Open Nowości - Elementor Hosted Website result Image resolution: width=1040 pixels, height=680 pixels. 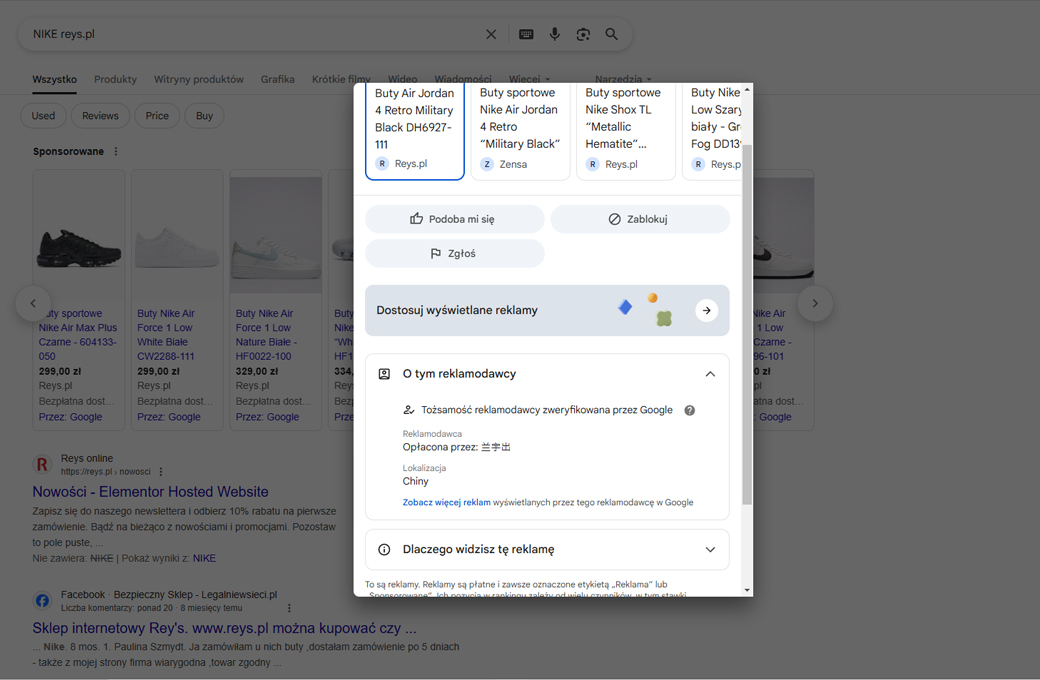point(151,492)
